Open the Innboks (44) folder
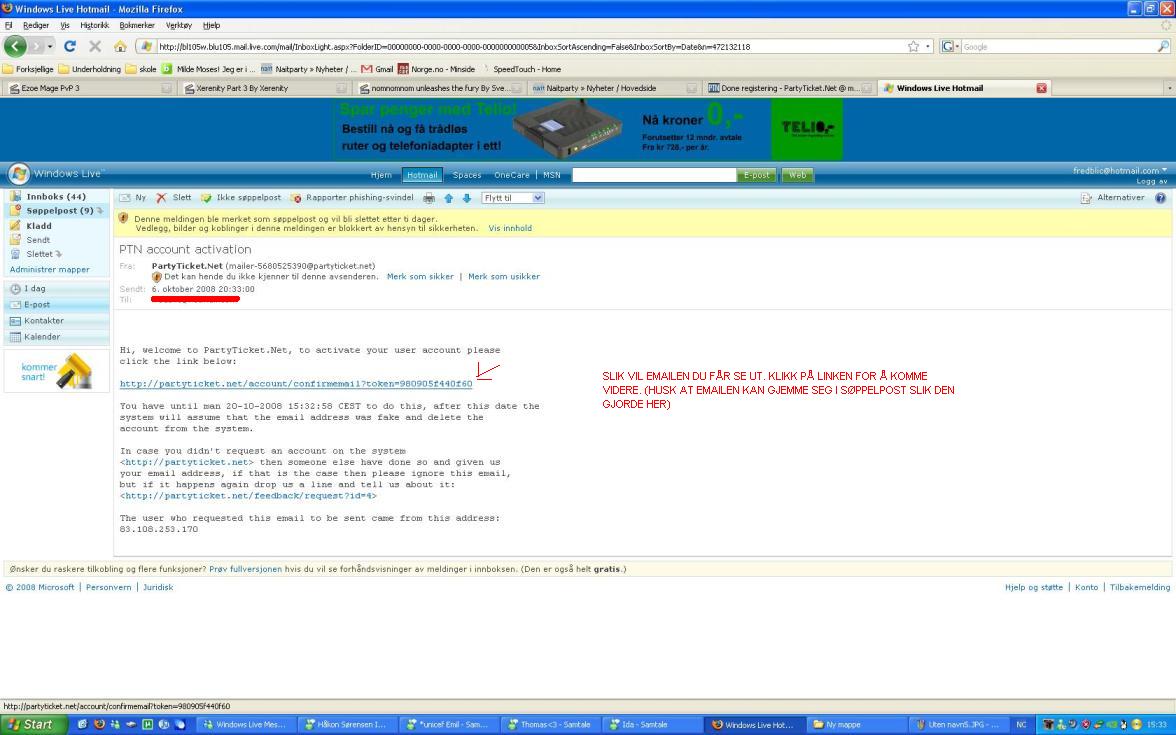1176x735 pixels. coord(56,196)
